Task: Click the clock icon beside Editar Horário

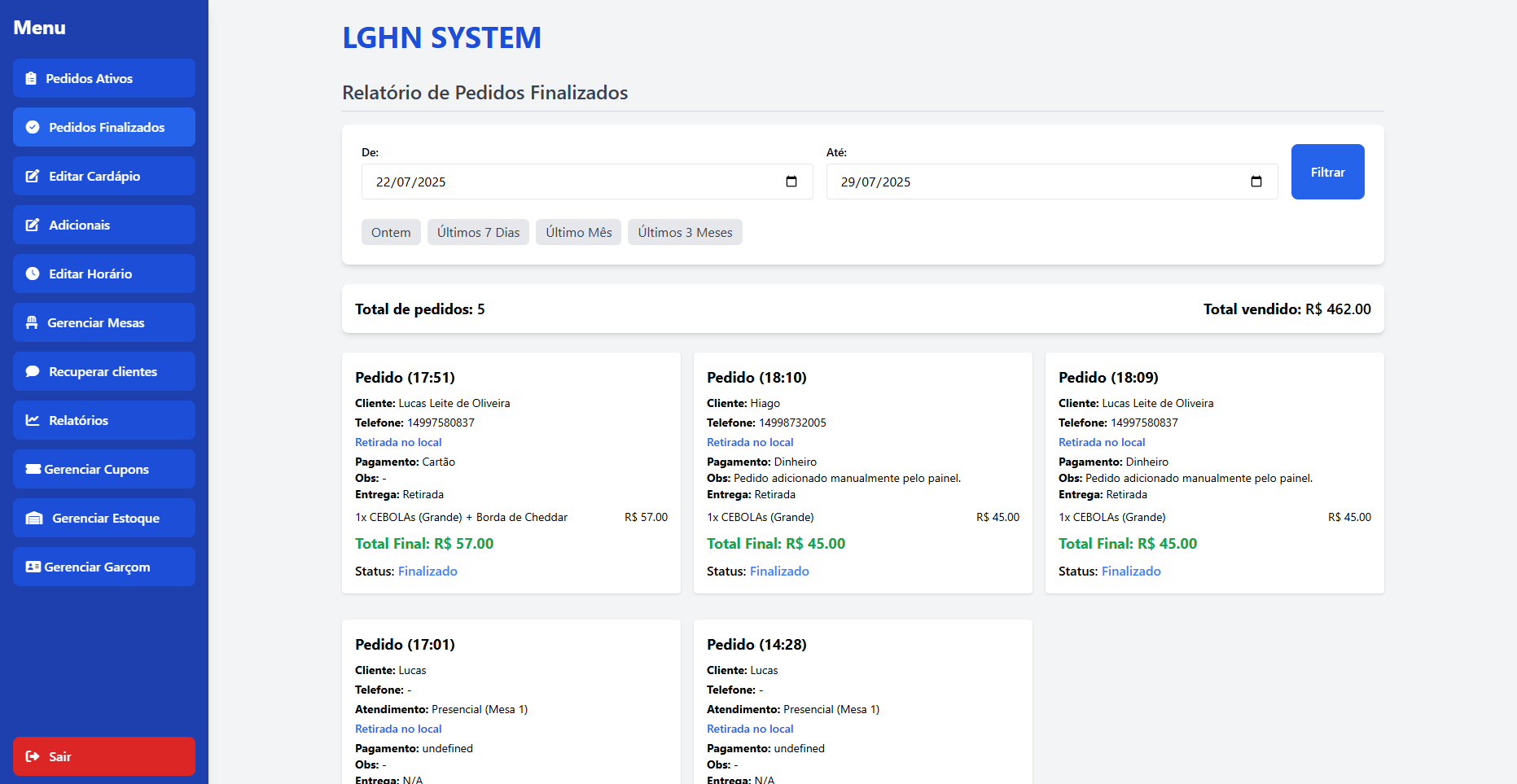Action: (x=33, y=274)
